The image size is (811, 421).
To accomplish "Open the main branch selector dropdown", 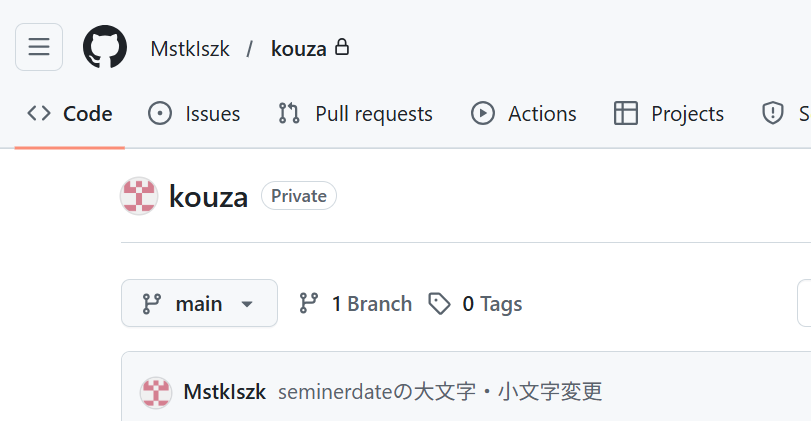I will pyautogui.click(x=199, y=303).
